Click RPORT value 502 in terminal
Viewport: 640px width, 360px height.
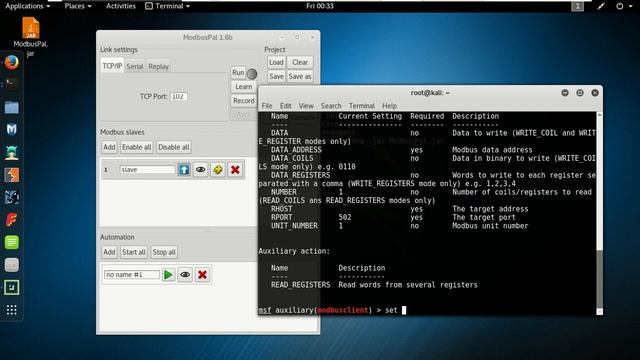click(x=345, y=218)
